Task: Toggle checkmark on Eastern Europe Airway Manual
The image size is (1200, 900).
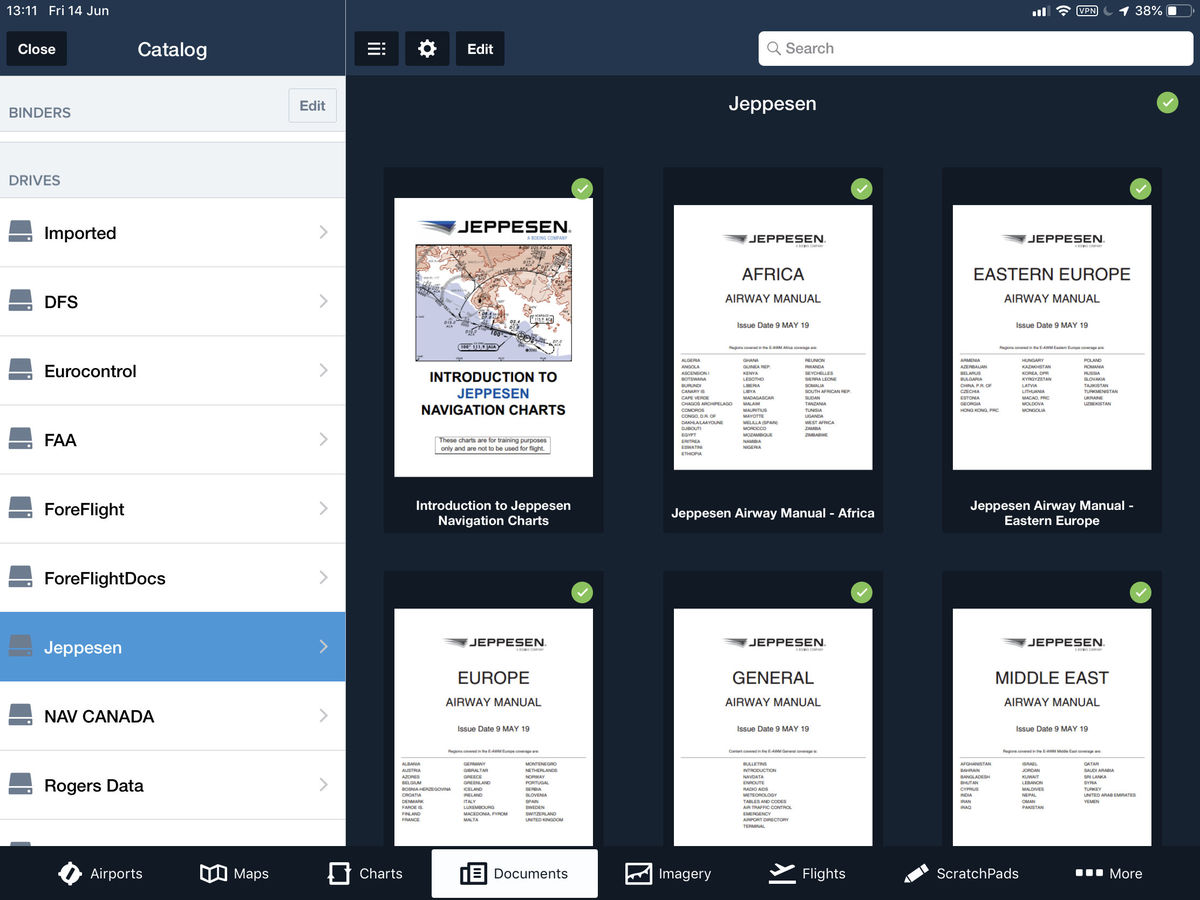Action: pyautogui.click(x=1140, y=189)
